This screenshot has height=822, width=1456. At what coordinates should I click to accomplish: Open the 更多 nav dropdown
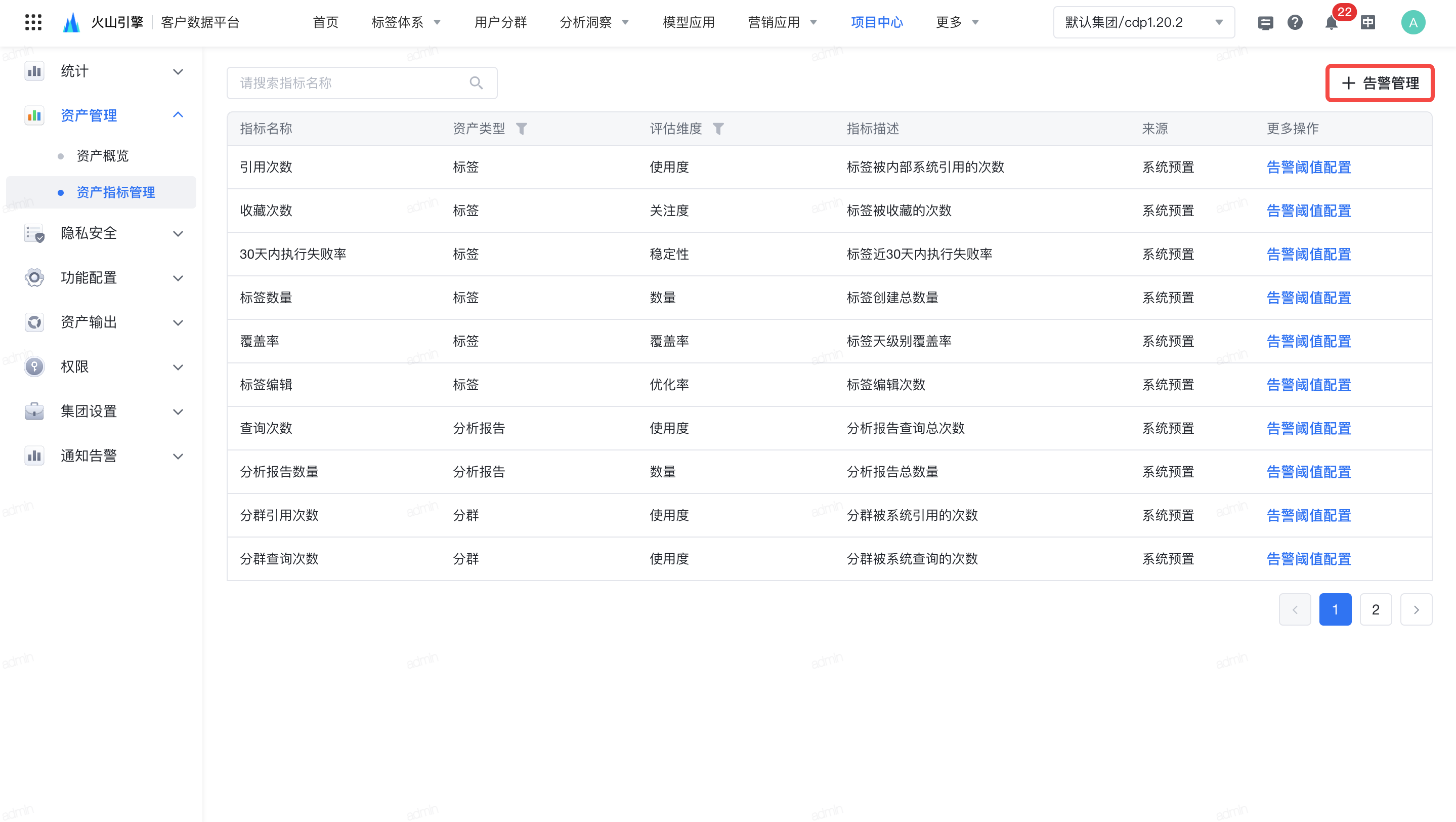tap(958, 22)
